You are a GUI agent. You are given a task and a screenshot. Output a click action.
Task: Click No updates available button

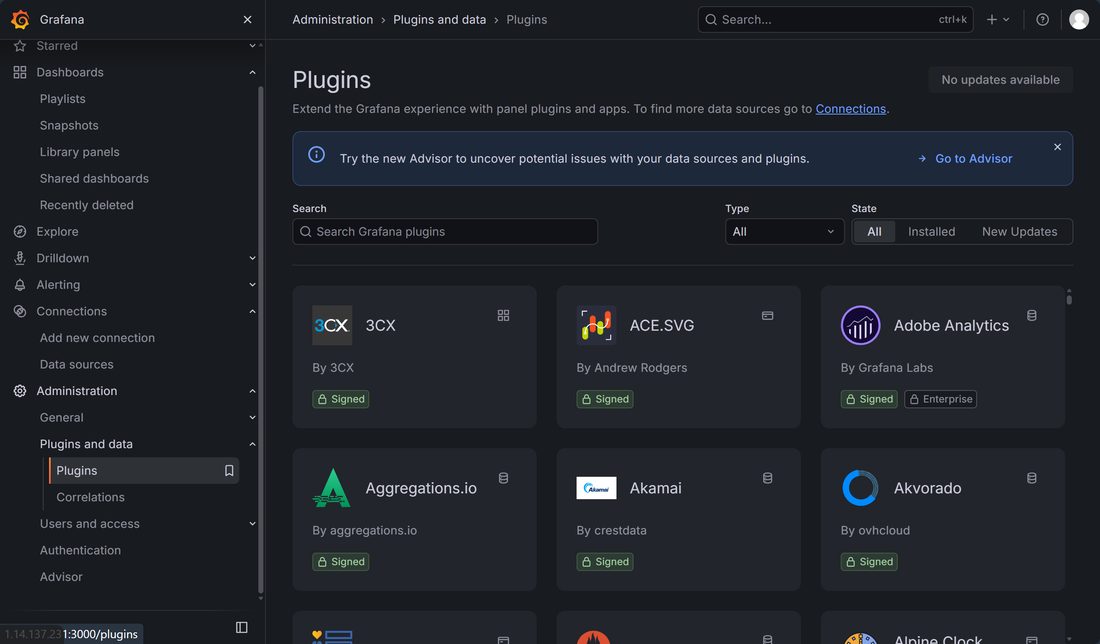[1000, 80]
